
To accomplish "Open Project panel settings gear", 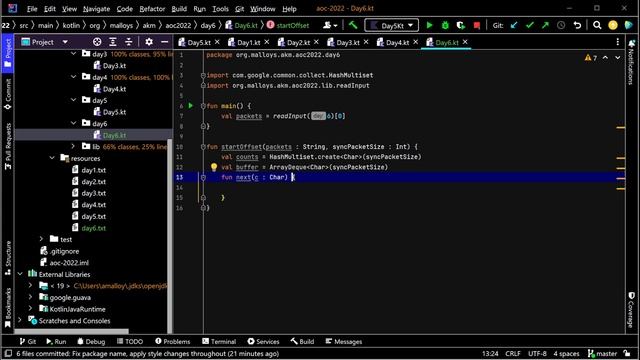I will click(x=149, y=42).
